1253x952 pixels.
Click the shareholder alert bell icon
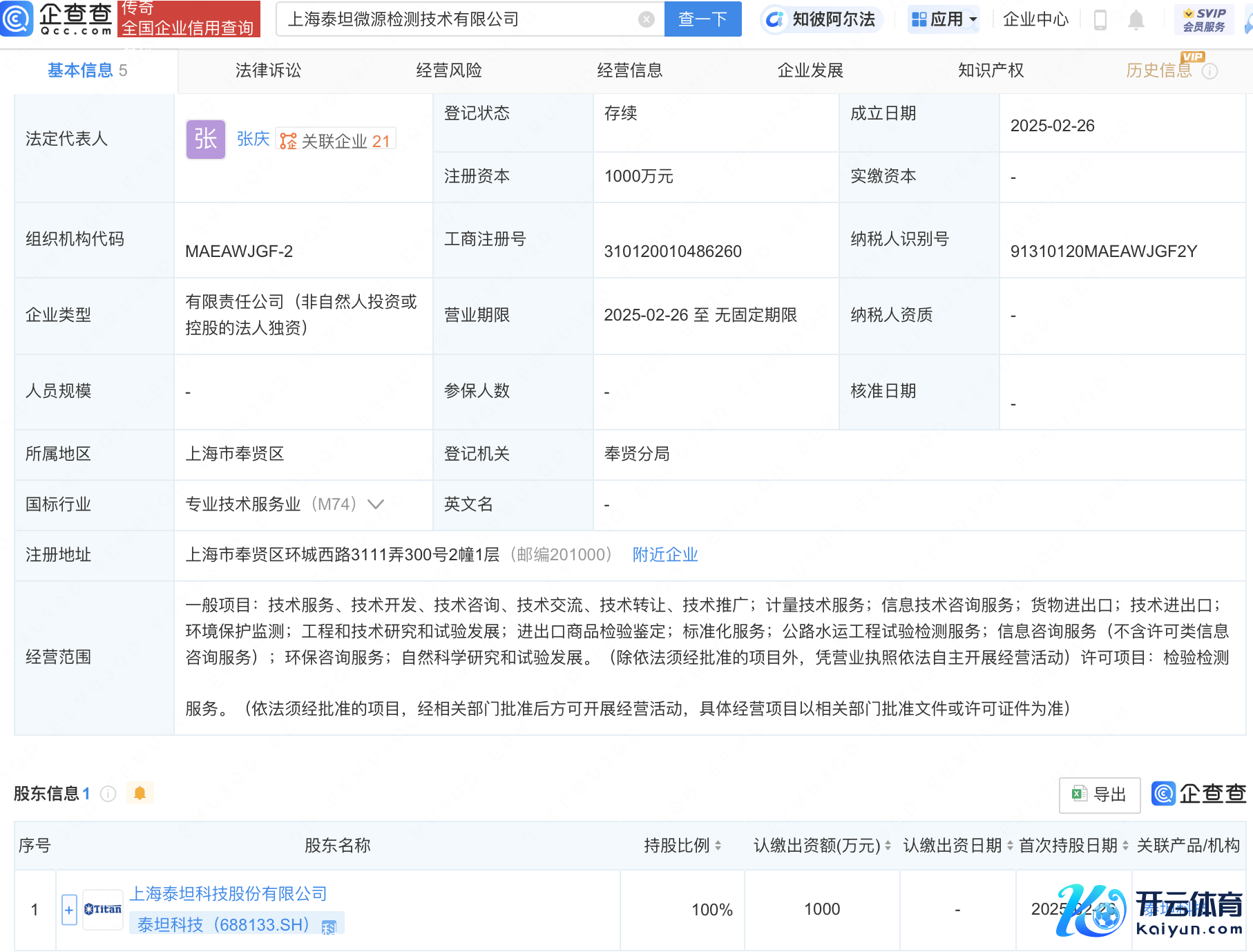point(140,793)
